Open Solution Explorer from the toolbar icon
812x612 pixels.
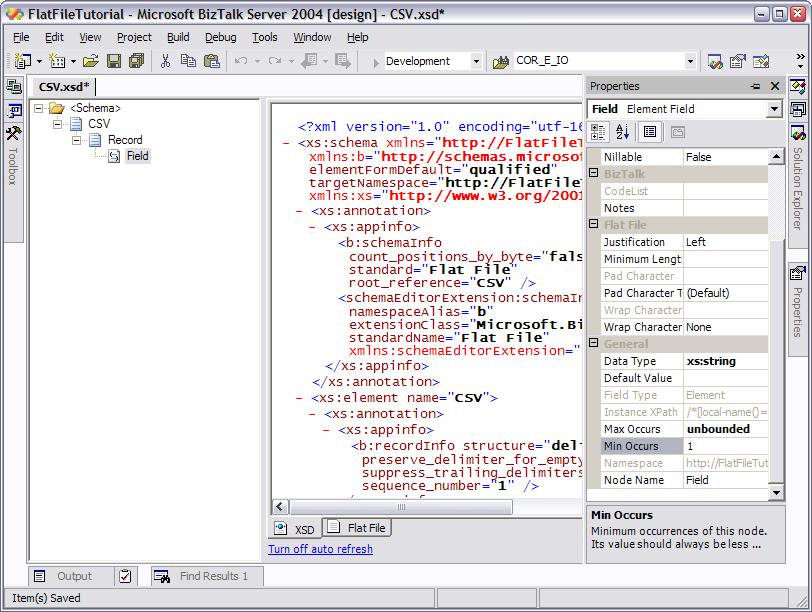pos(715,61)
